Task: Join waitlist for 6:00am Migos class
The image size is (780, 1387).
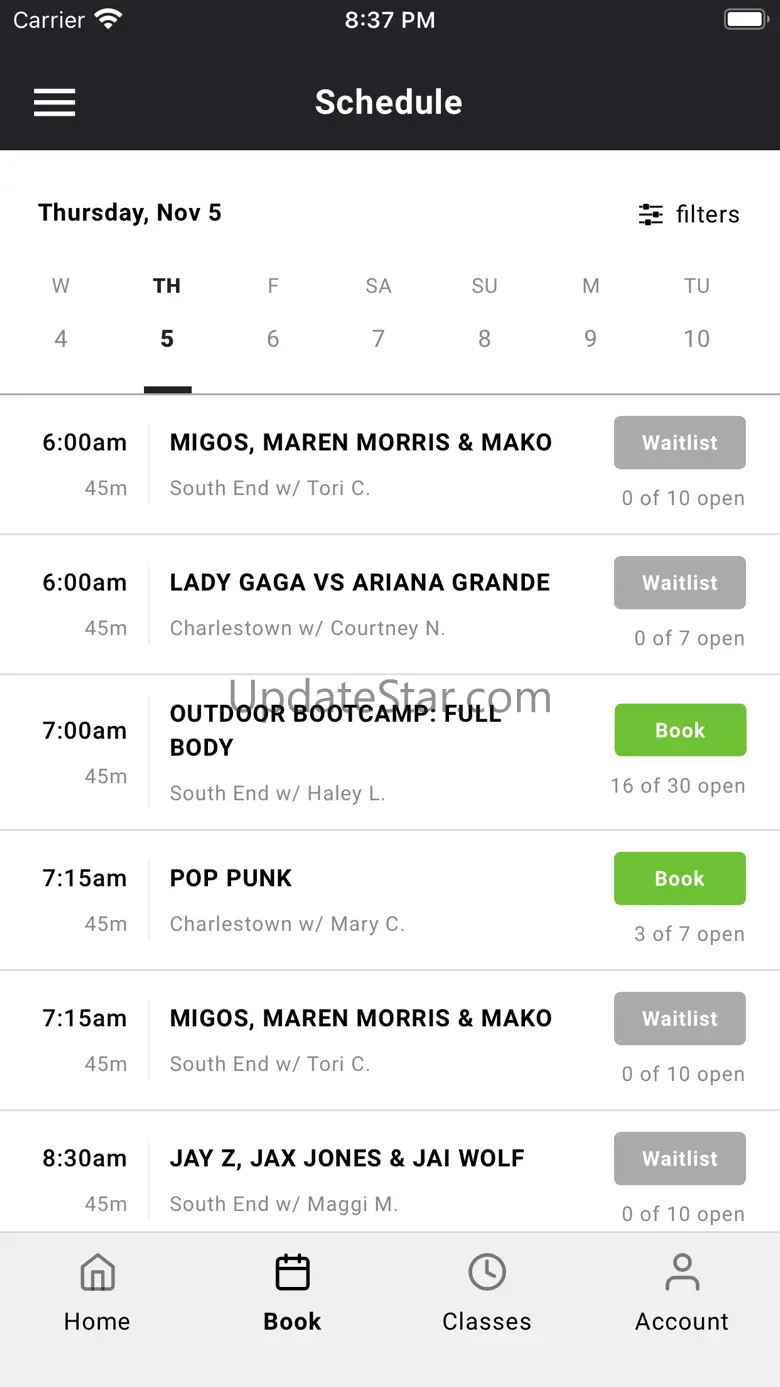Action: [680, 442]
